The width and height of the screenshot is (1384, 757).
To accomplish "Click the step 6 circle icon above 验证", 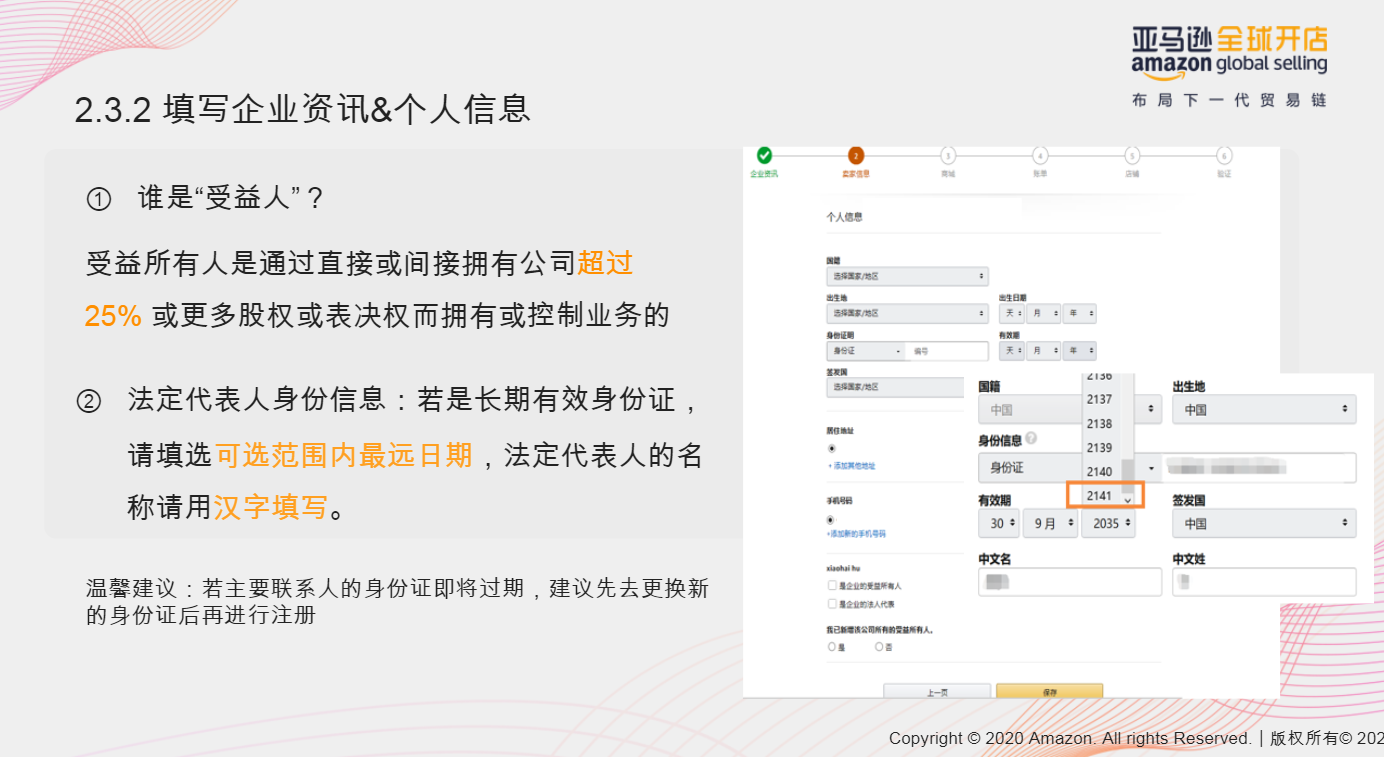I will [1225, 156].
